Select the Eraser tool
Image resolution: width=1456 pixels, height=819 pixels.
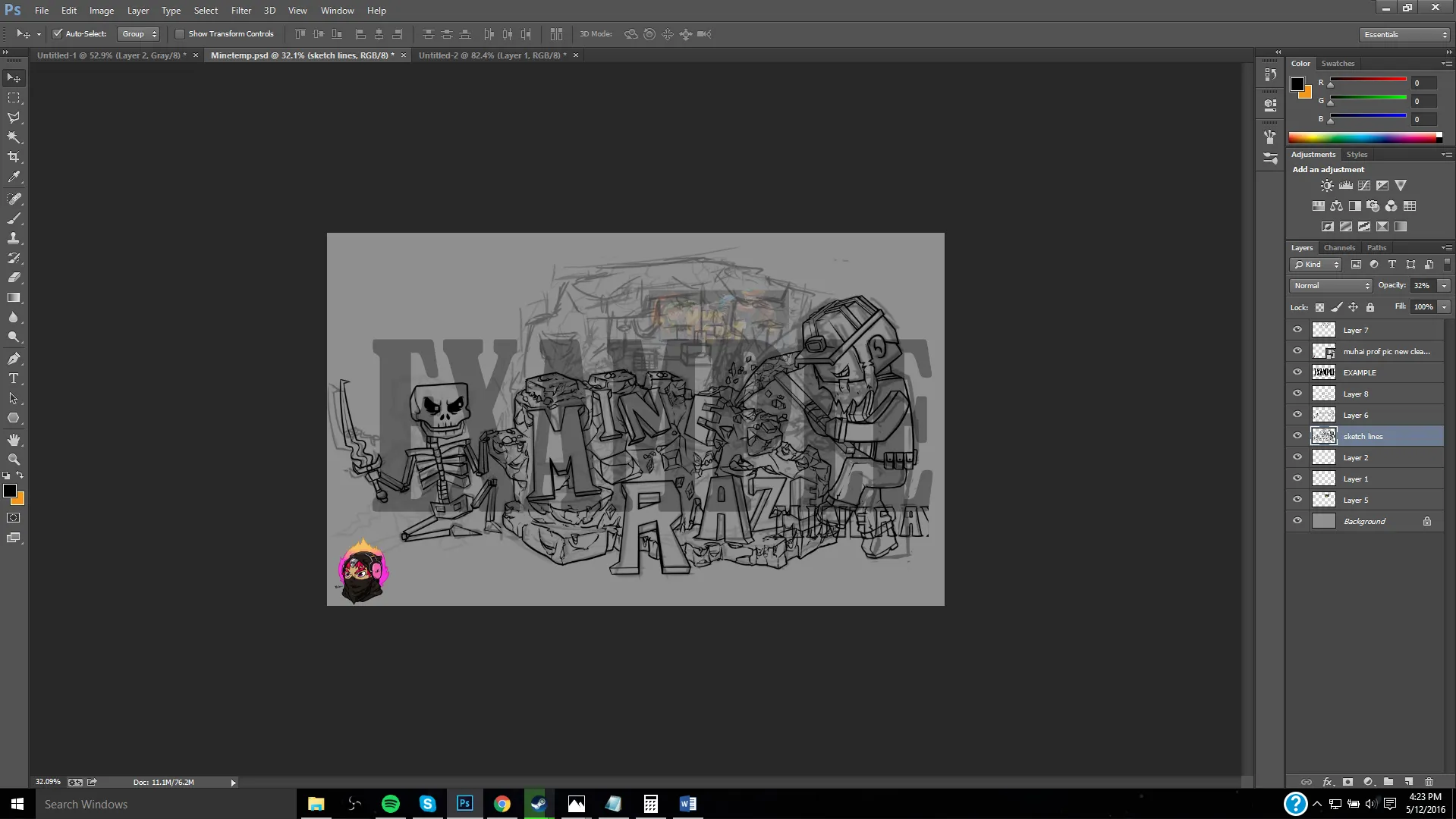pyautogui.click(x=14, y=278)
